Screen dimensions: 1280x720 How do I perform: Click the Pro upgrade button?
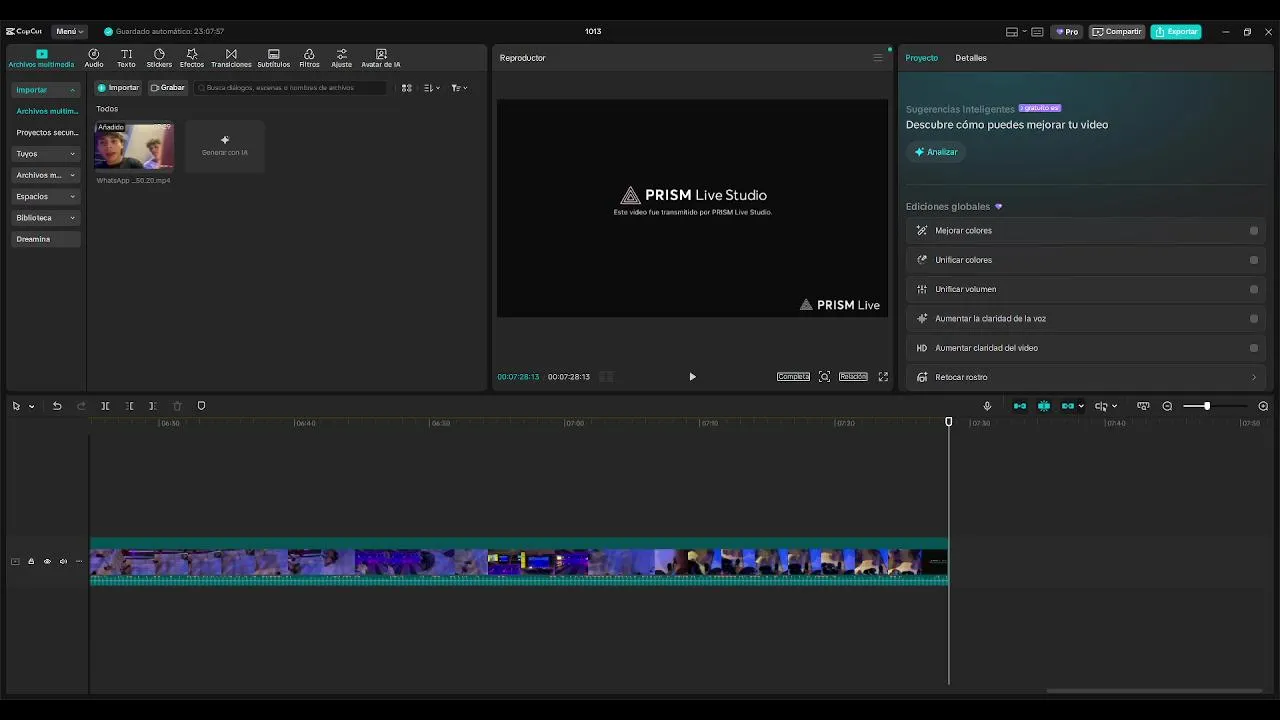tap(1066, 32)
